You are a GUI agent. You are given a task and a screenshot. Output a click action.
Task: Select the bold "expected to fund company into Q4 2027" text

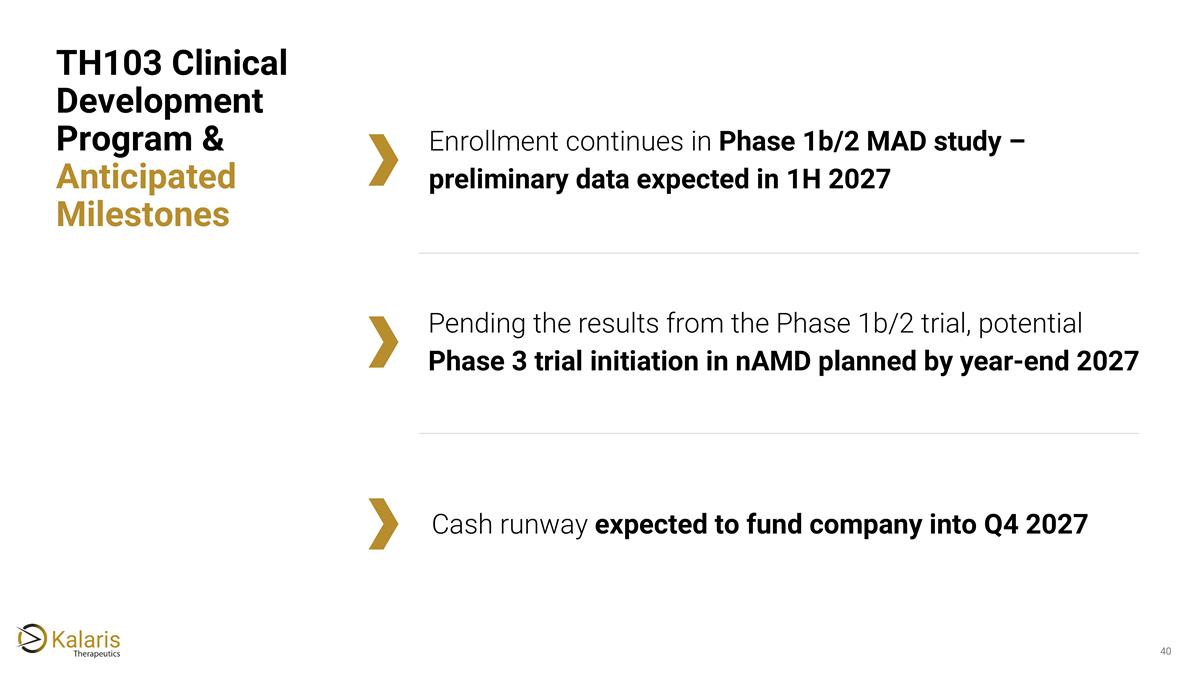click(x=841, y=524)
